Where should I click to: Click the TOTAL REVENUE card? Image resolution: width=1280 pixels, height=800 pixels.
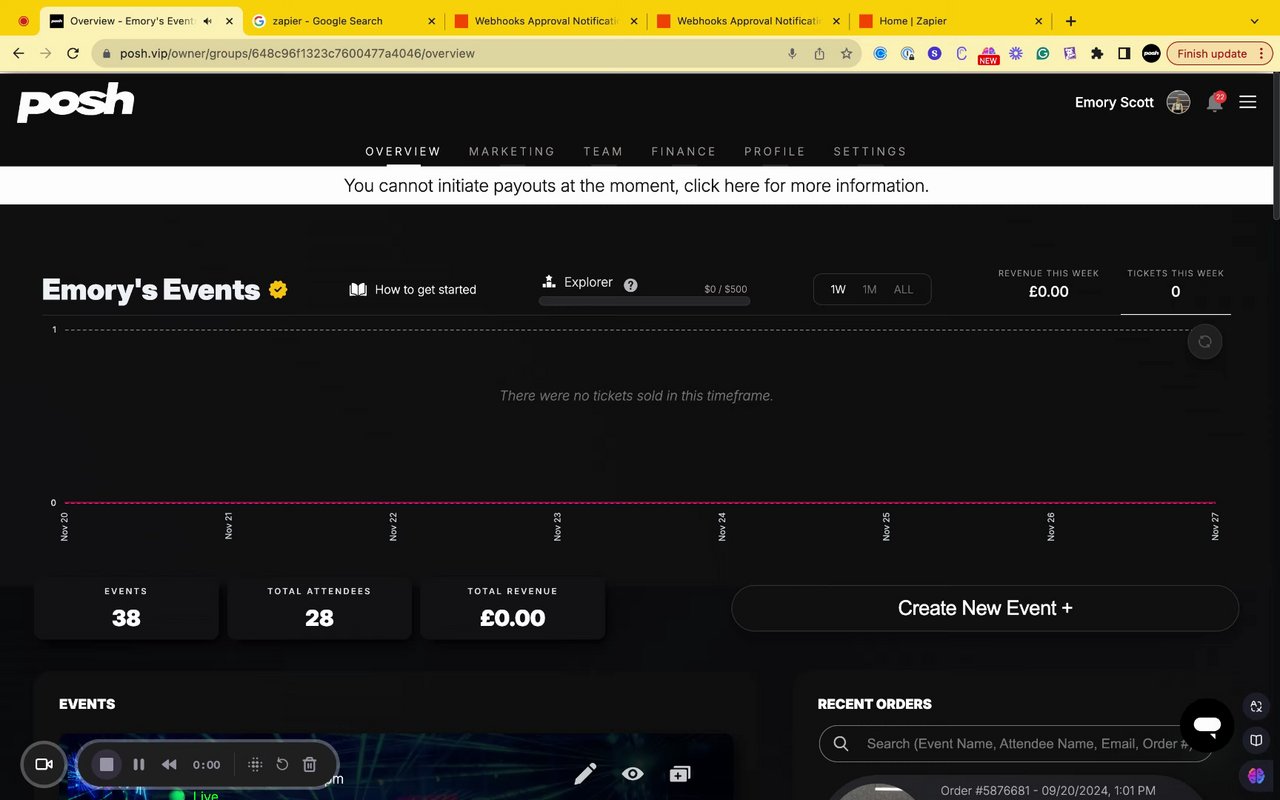513,608
